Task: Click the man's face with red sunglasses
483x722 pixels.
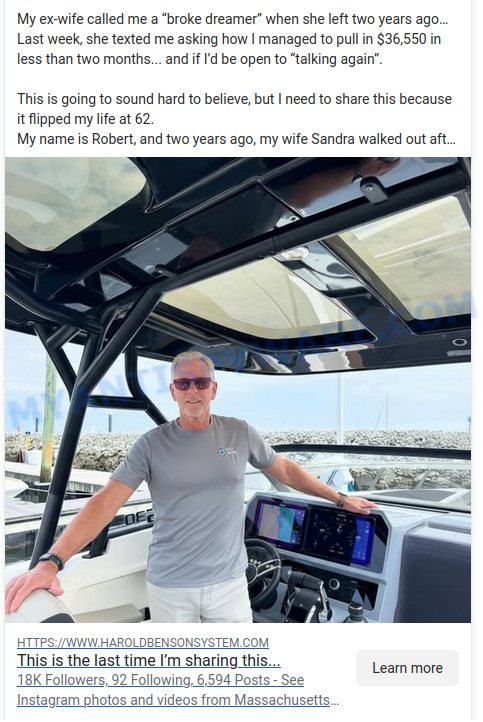Action: [192, 383]
